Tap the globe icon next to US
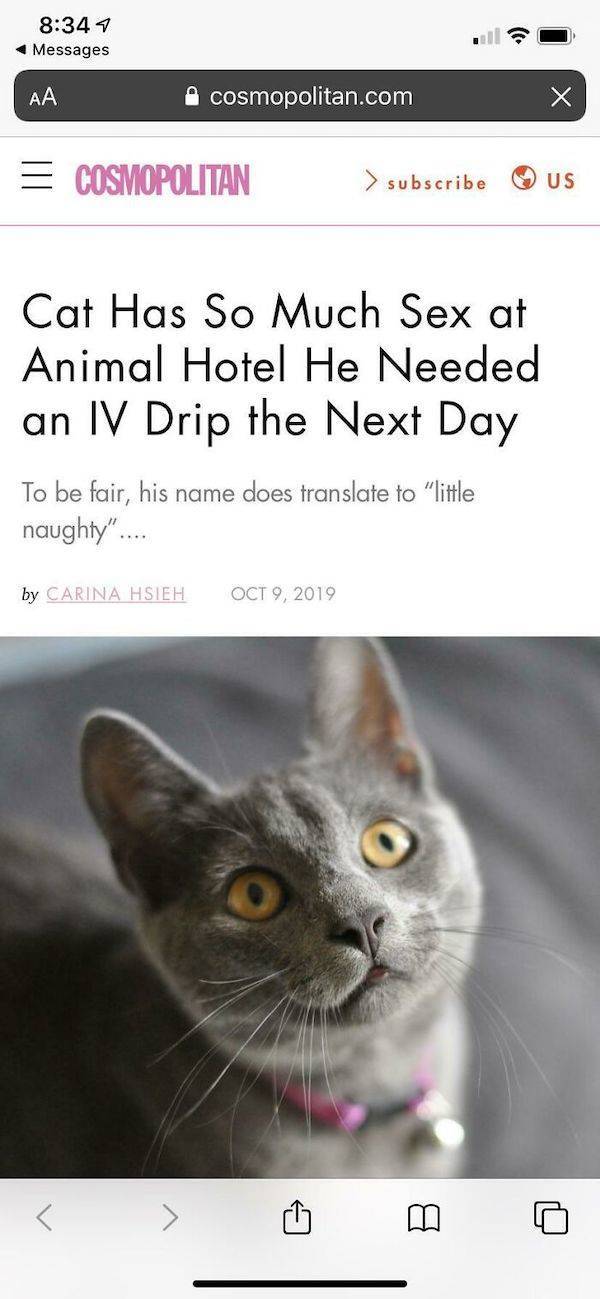Image resolution: width=600 pixels, height=1299 pixels. [523, 179]
